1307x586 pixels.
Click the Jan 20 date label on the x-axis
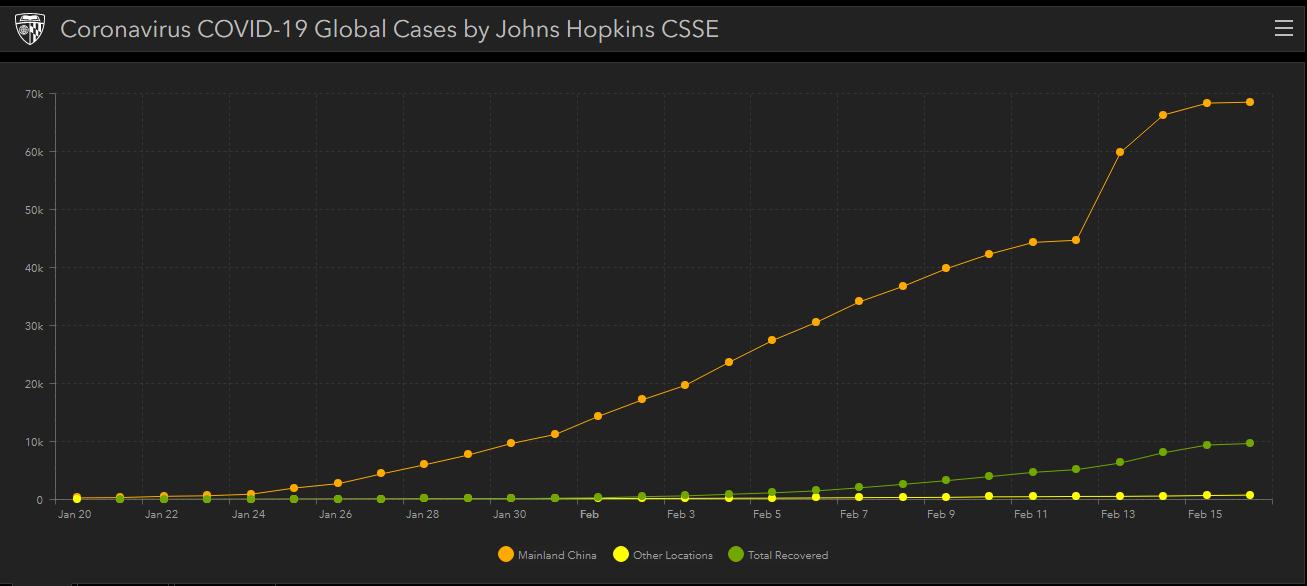(75, 515)
